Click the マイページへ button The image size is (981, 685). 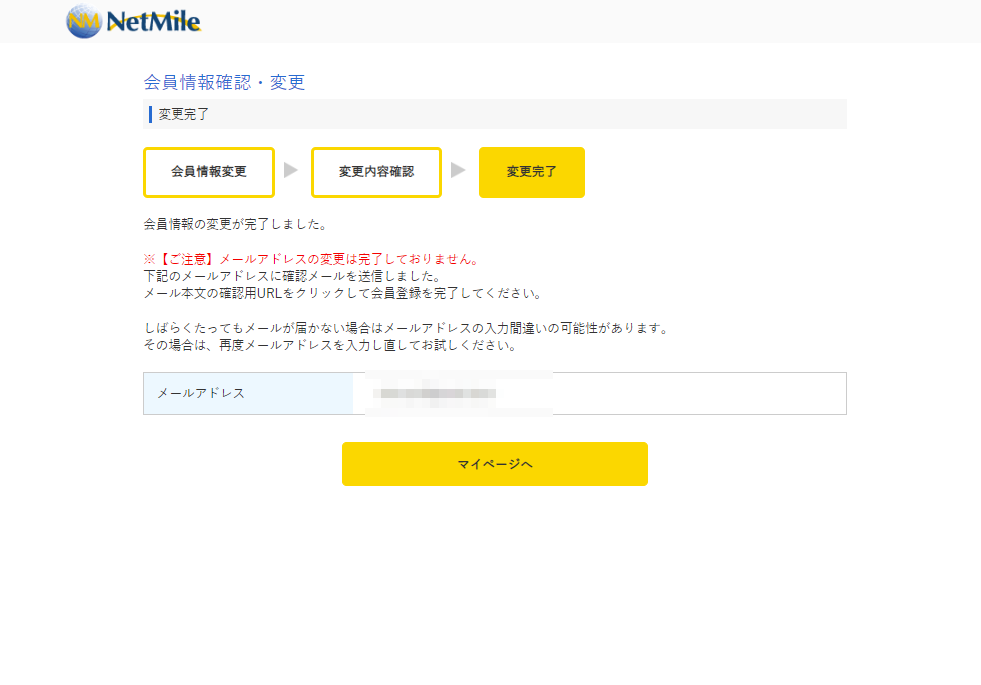(x=494, y=464)
